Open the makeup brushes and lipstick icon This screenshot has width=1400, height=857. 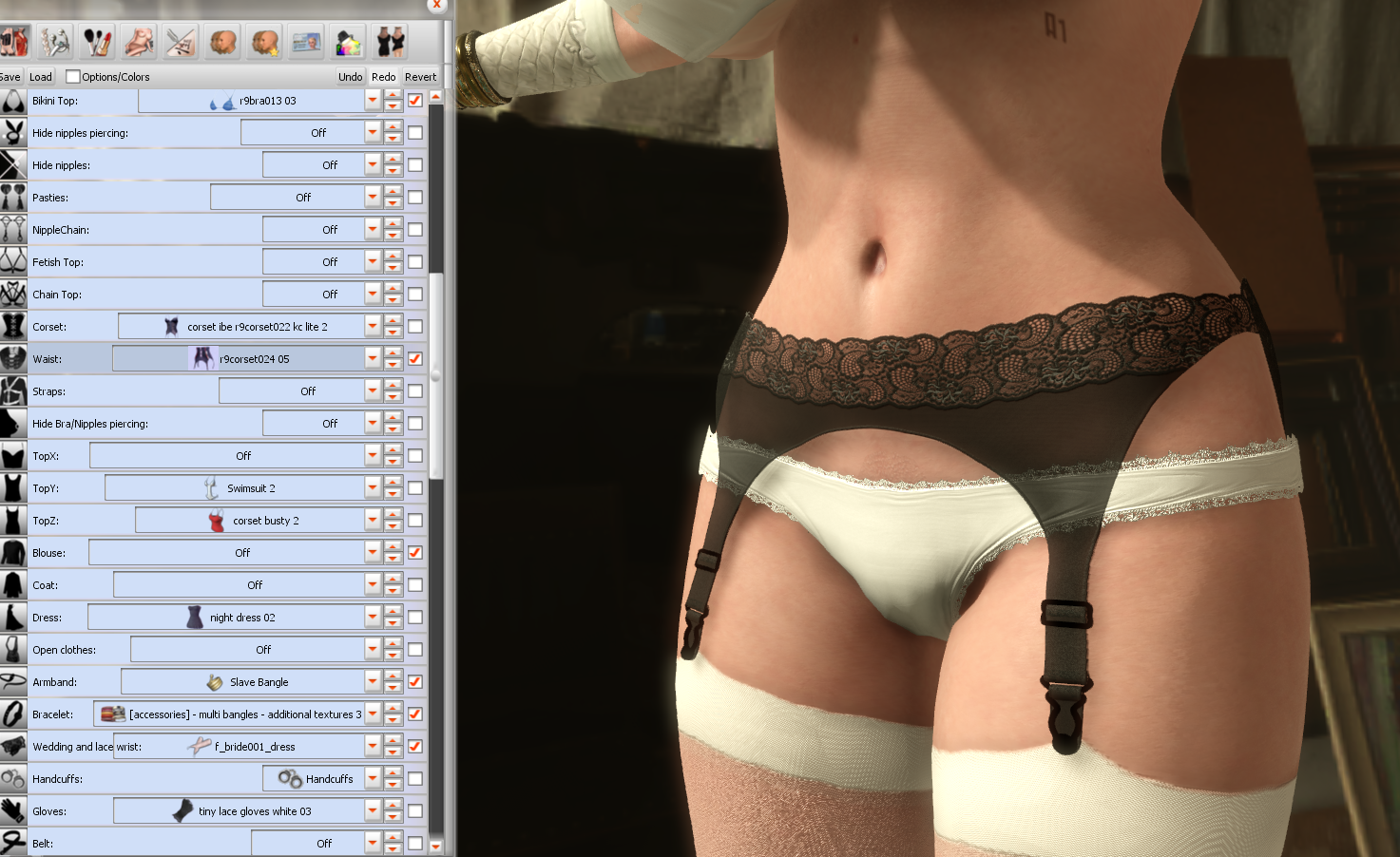(97, 42)
